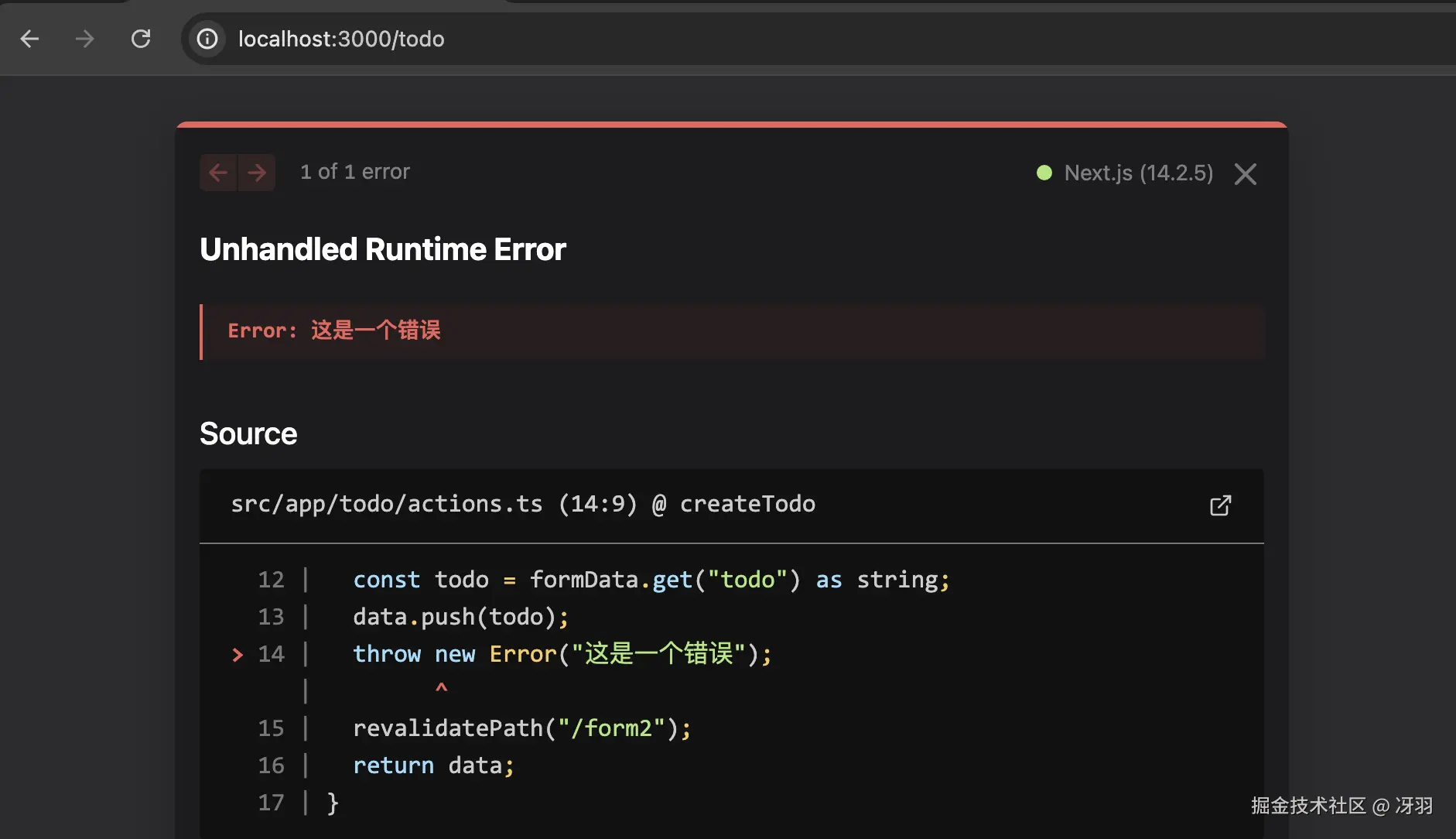Click the browser forward arrow
Image resolution: width=1456 pixels, height=839 pixels.
point(84,39)
